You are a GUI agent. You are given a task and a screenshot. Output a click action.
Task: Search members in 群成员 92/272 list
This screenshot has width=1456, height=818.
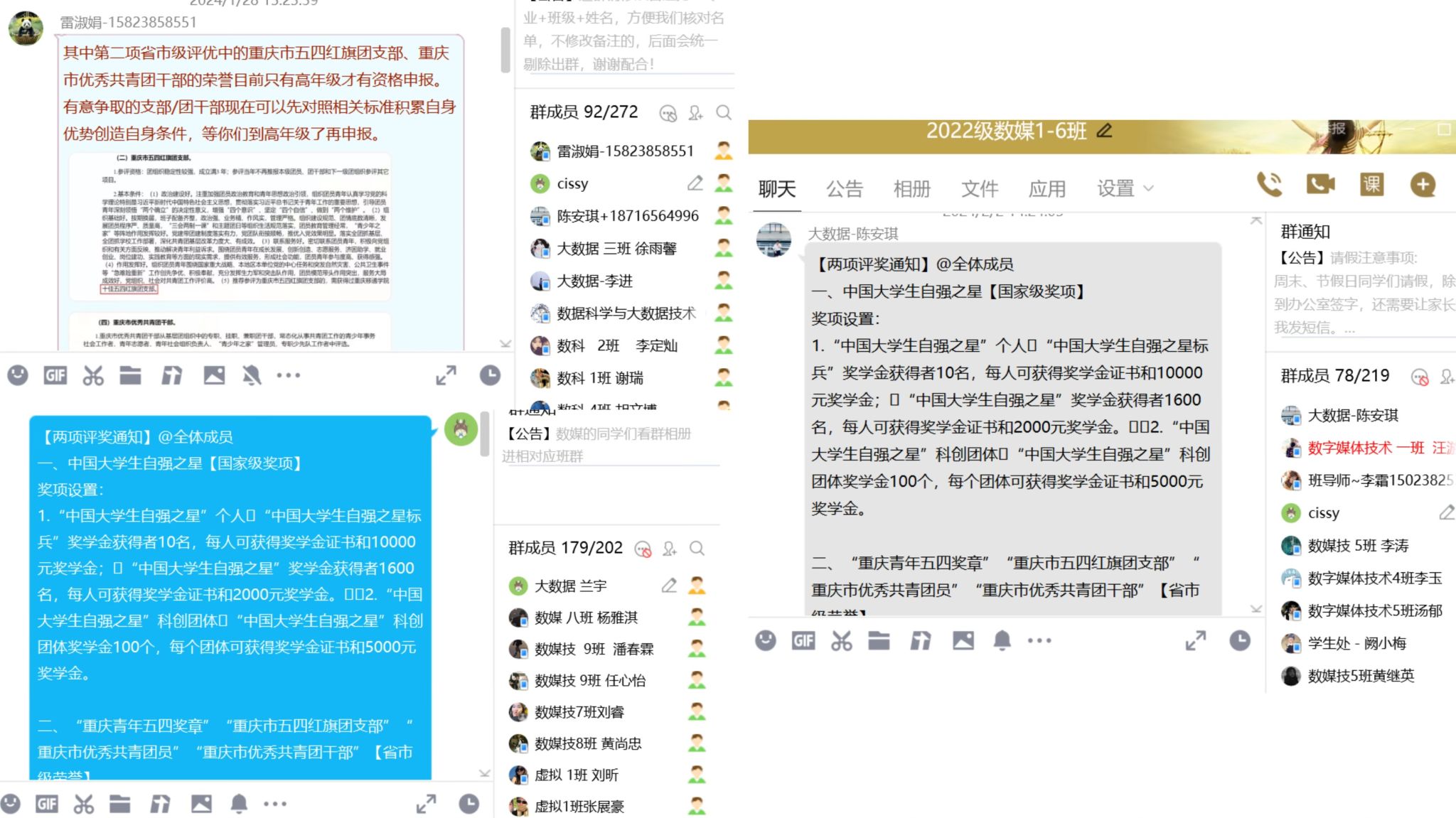coord(724,112)
